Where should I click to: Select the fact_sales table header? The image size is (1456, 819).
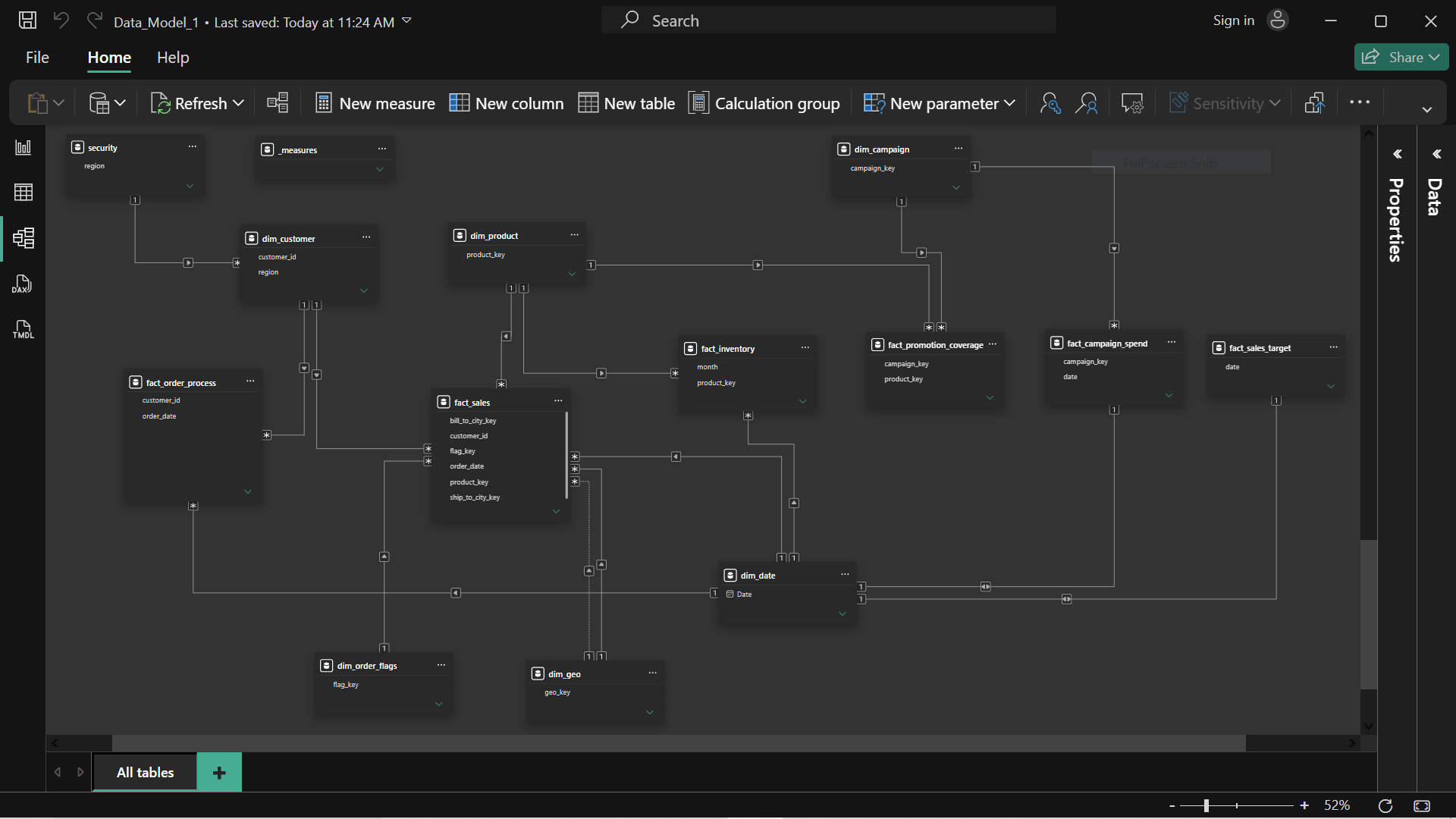coord(500,402)
